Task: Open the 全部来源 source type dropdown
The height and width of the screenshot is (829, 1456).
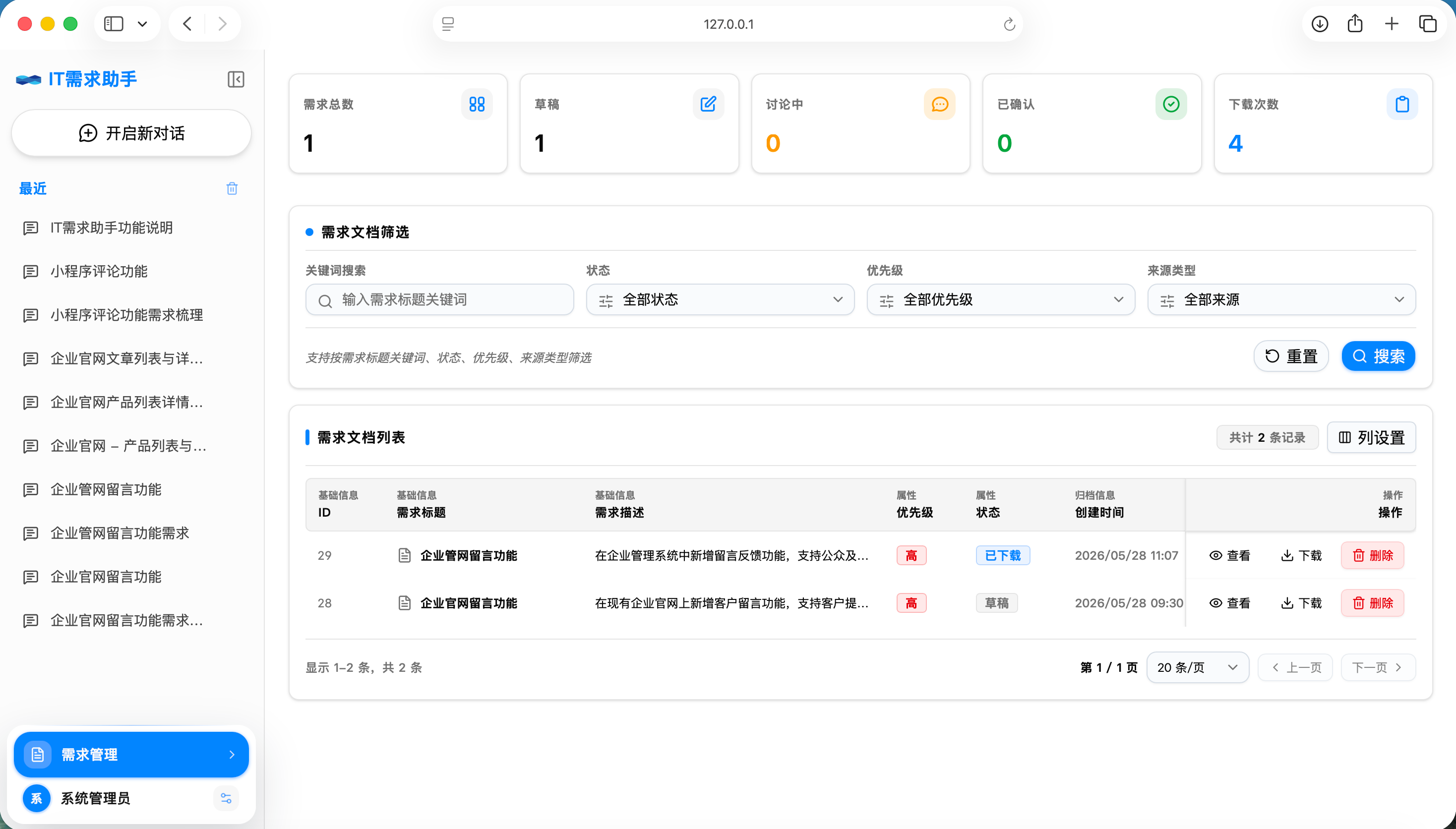Action: [1281, 299]
